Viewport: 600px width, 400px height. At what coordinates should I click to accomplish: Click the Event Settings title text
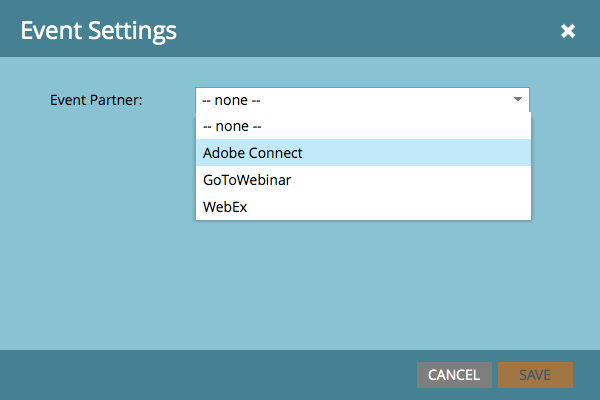click(98, 31)
